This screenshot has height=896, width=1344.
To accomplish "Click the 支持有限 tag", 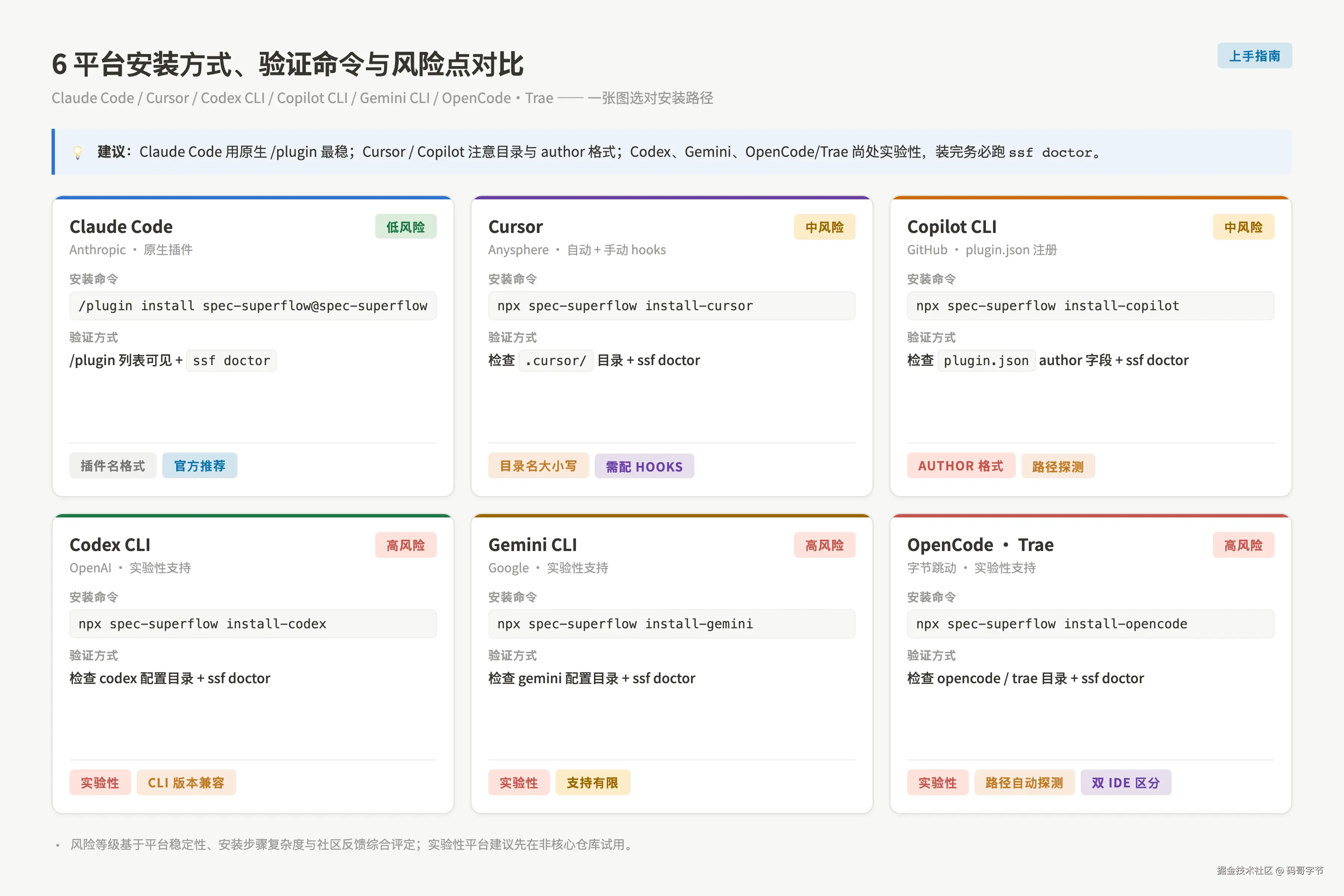I will 592,783.
